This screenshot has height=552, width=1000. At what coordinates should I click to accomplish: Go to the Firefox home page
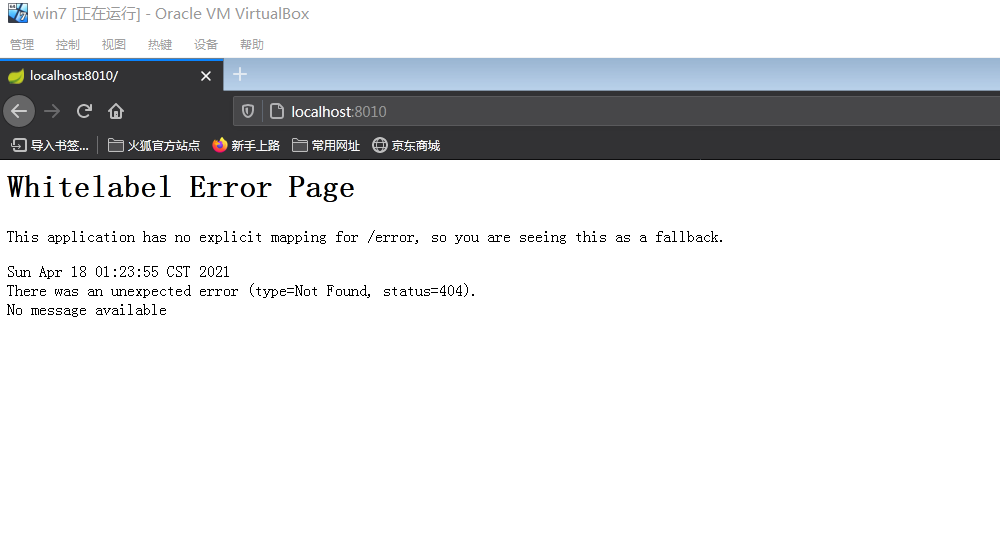[x=116, y=112]
